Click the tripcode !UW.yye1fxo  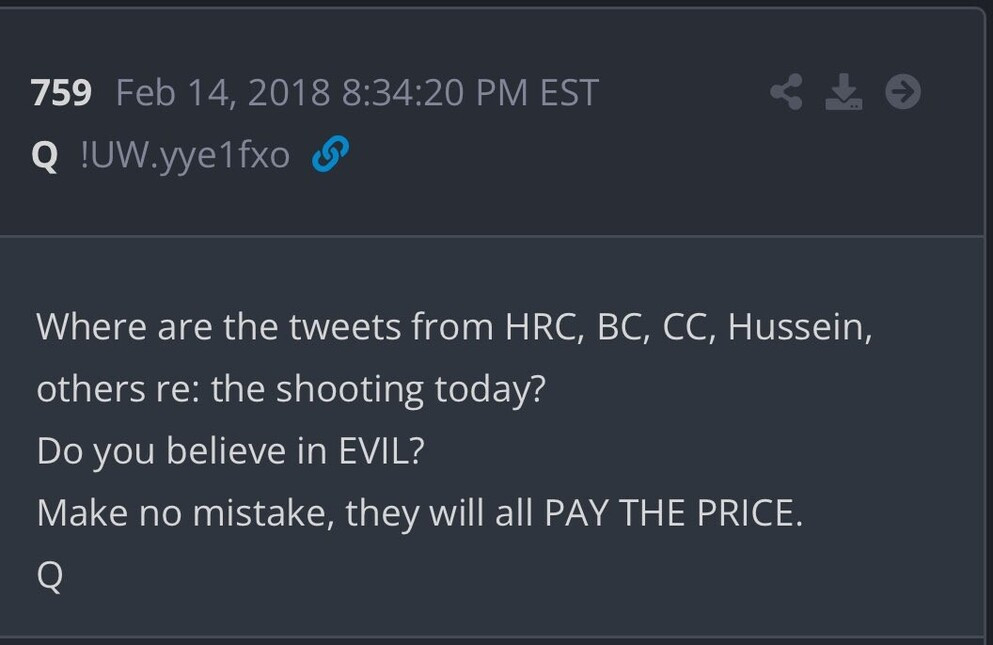[x=185, y=156]
